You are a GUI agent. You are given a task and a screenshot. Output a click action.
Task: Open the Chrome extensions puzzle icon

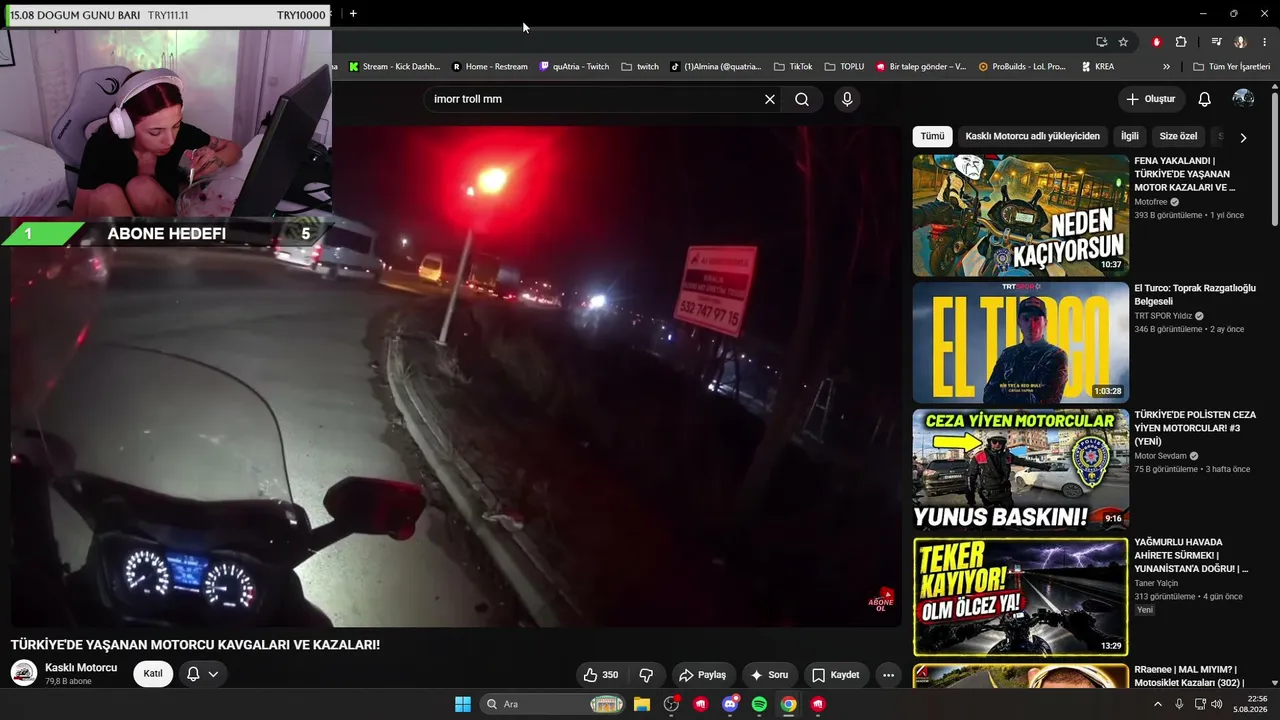pyautogui.click(x=1181, y=42)
